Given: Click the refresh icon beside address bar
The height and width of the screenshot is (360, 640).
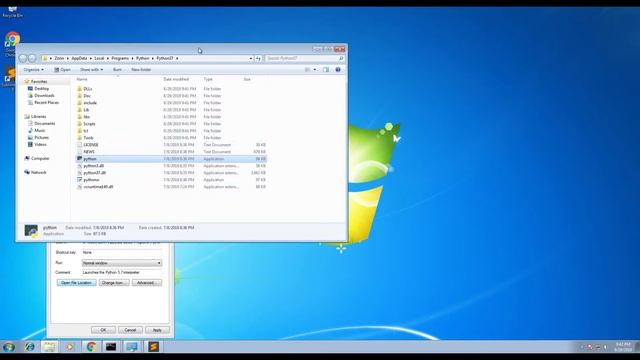Looking at the screenshot, I should click(258, 58).
